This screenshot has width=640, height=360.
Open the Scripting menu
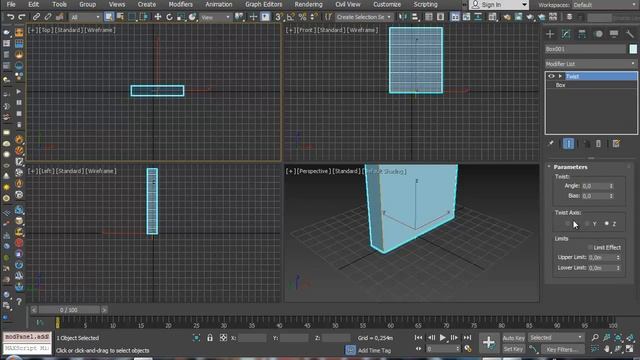click(x=425, y=4)
